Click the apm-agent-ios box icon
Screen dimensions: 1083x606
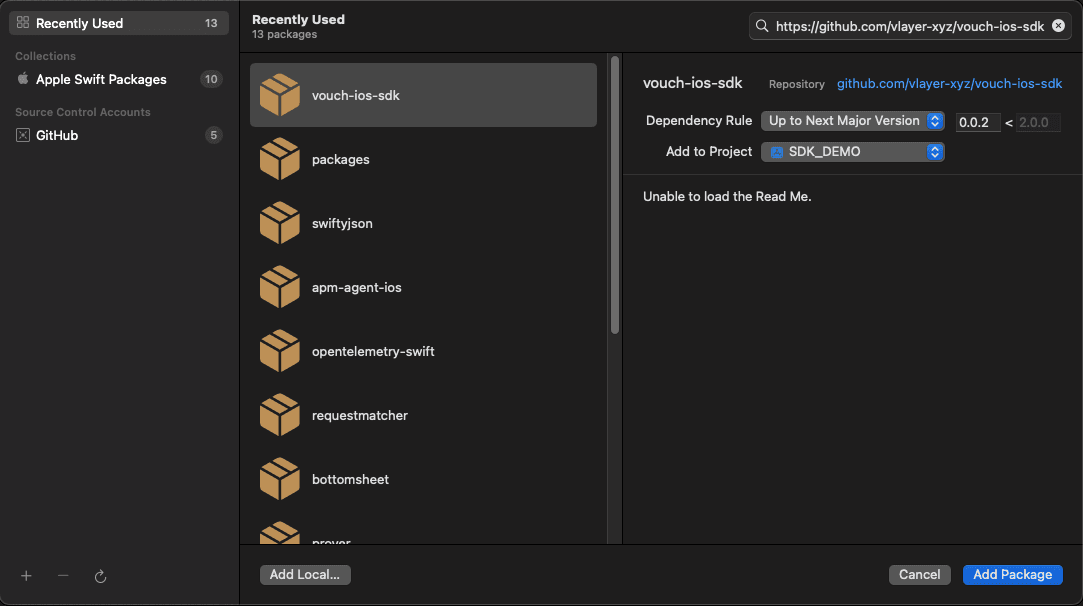point(280,287)
